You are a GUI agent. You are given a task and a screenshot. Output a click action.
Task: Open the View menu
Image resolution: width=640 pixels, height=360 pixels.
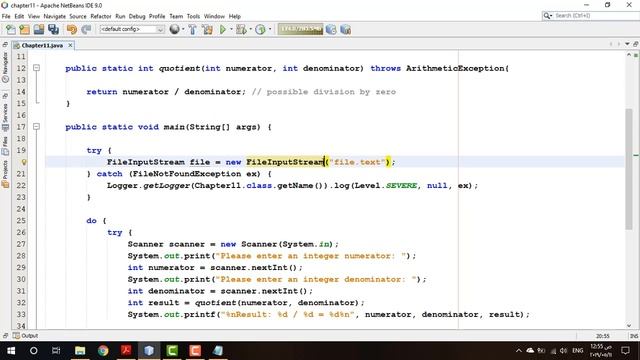tap(34, 16)
